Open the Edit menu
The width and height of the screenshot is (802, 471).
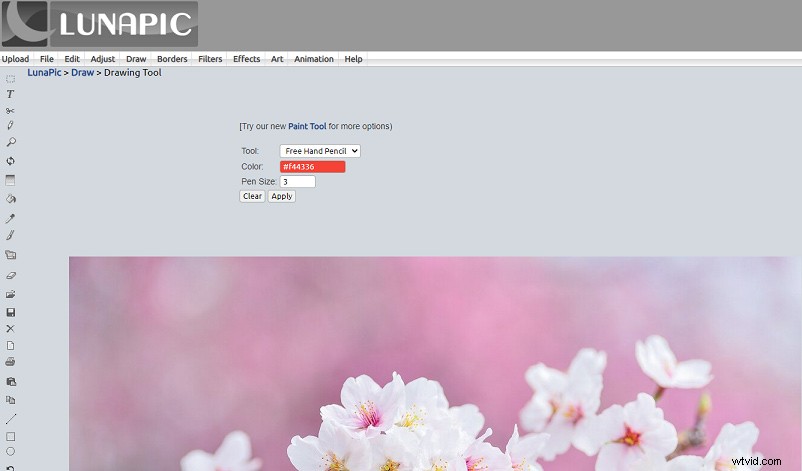(x=72, y=59)
